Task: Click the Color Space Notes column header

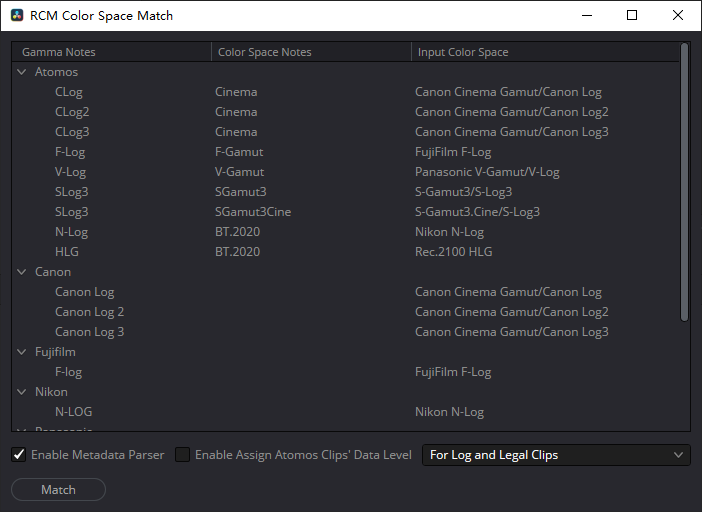Action: [x=311, y=52]
